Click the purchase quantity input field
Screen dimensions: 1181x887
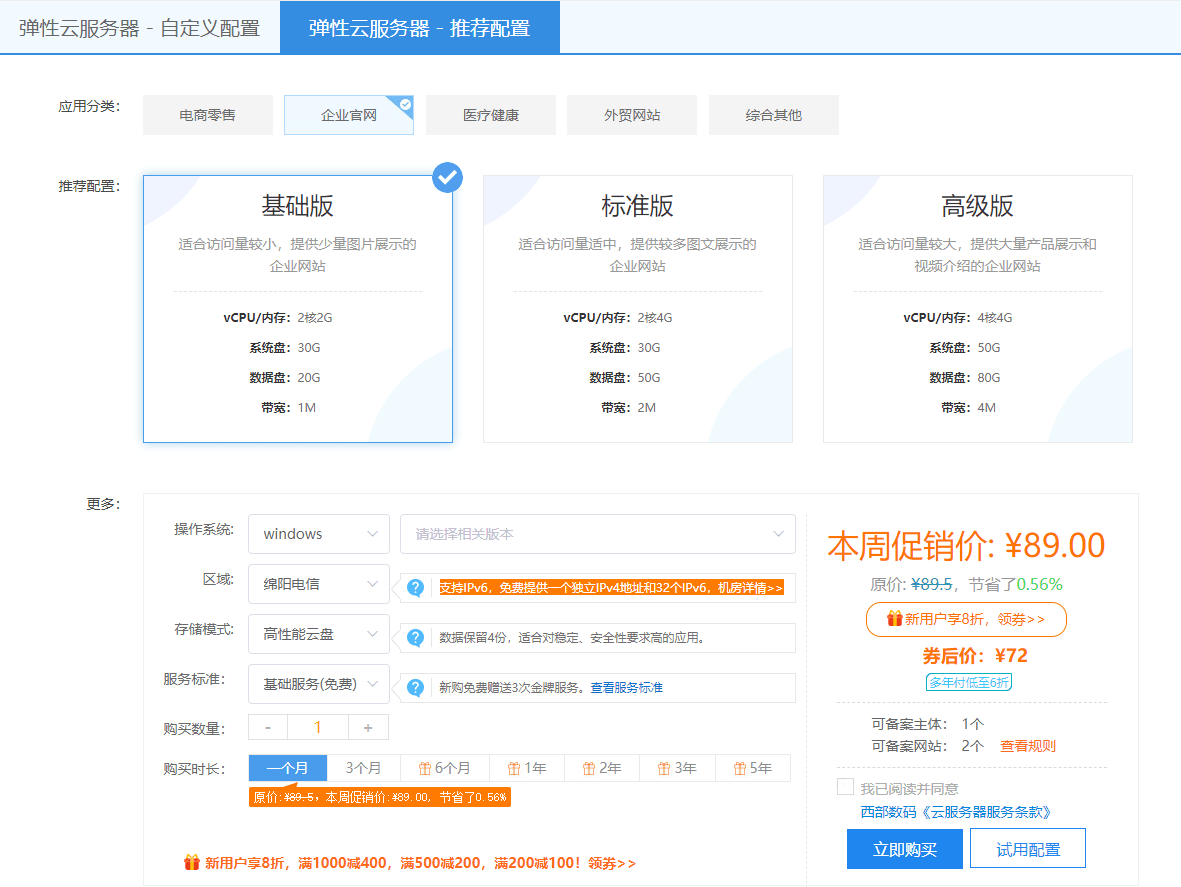[318, 728]
